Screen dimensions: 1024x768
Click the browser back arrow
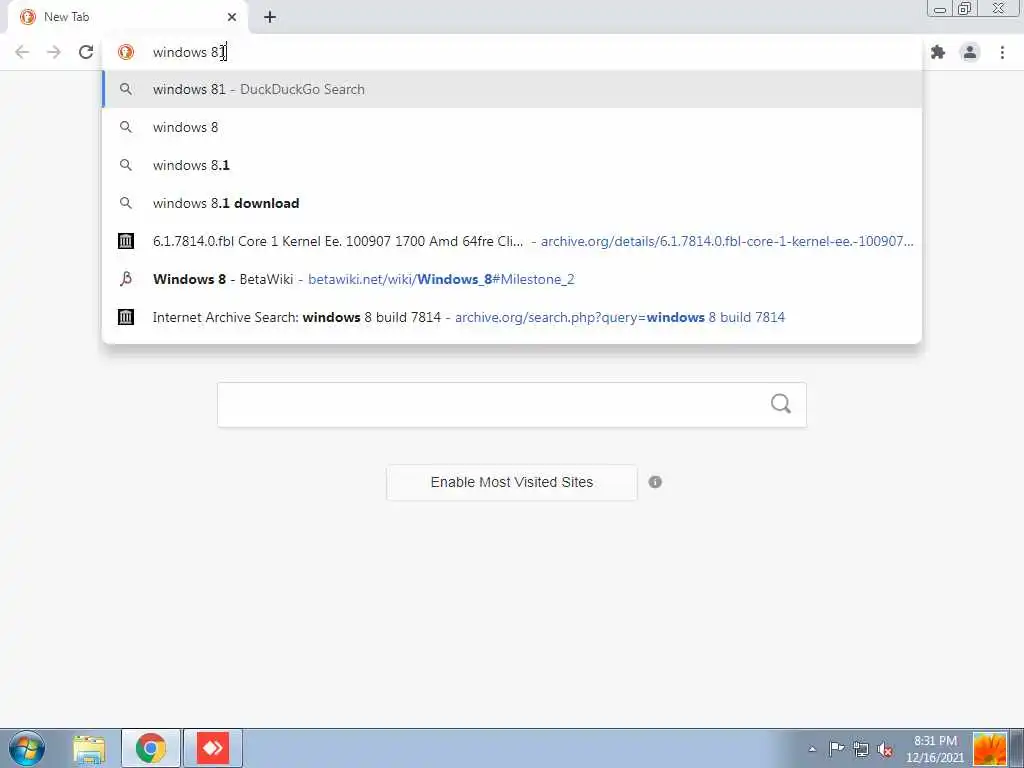pyautogui.click(x=22, y=52)
